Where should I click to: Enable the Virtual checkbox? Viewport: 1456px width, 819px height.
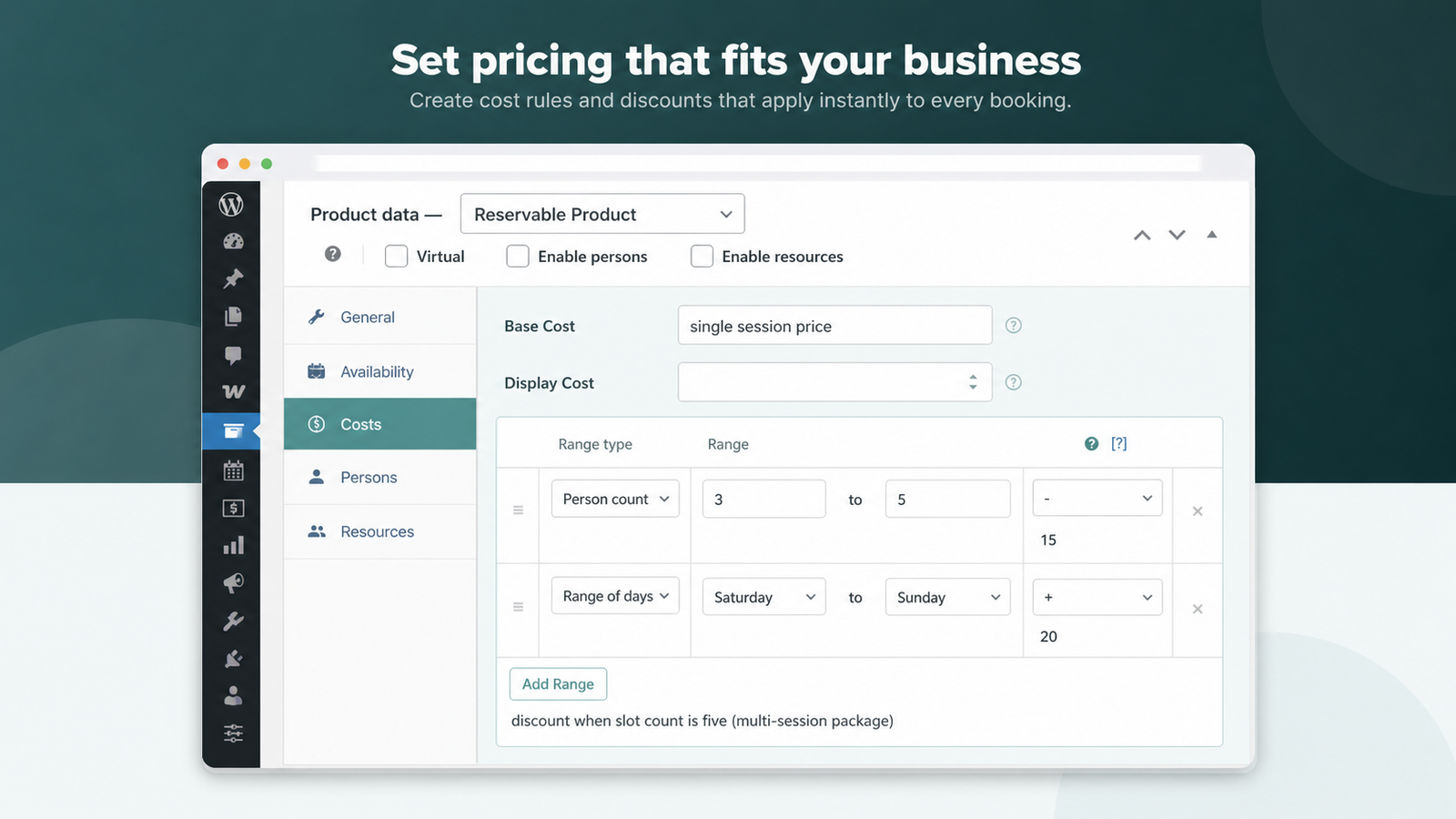396,257
